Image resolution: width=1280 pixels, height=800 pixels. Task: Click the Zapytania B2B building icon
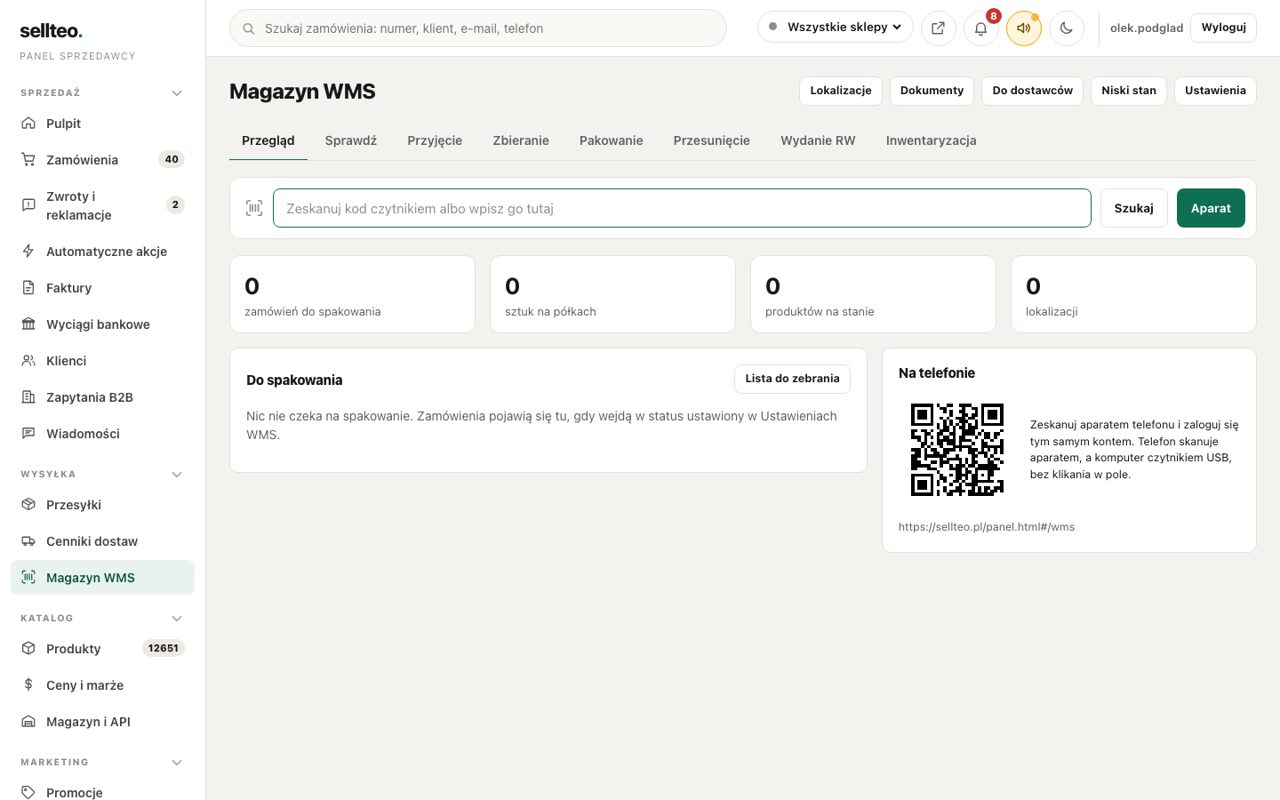point(28,397)
